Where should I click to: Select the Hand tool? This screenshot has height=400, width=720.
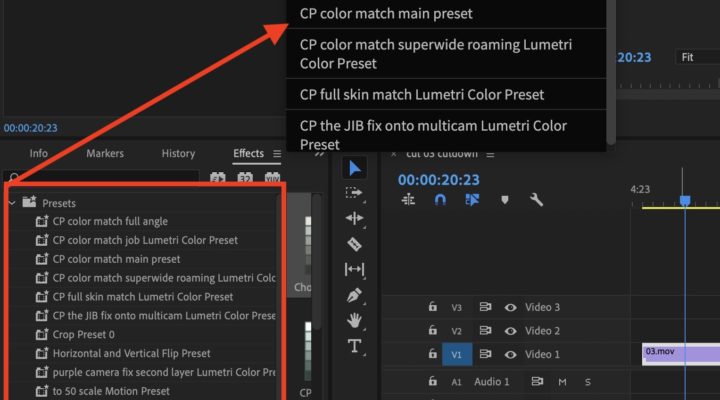(354, 320)
